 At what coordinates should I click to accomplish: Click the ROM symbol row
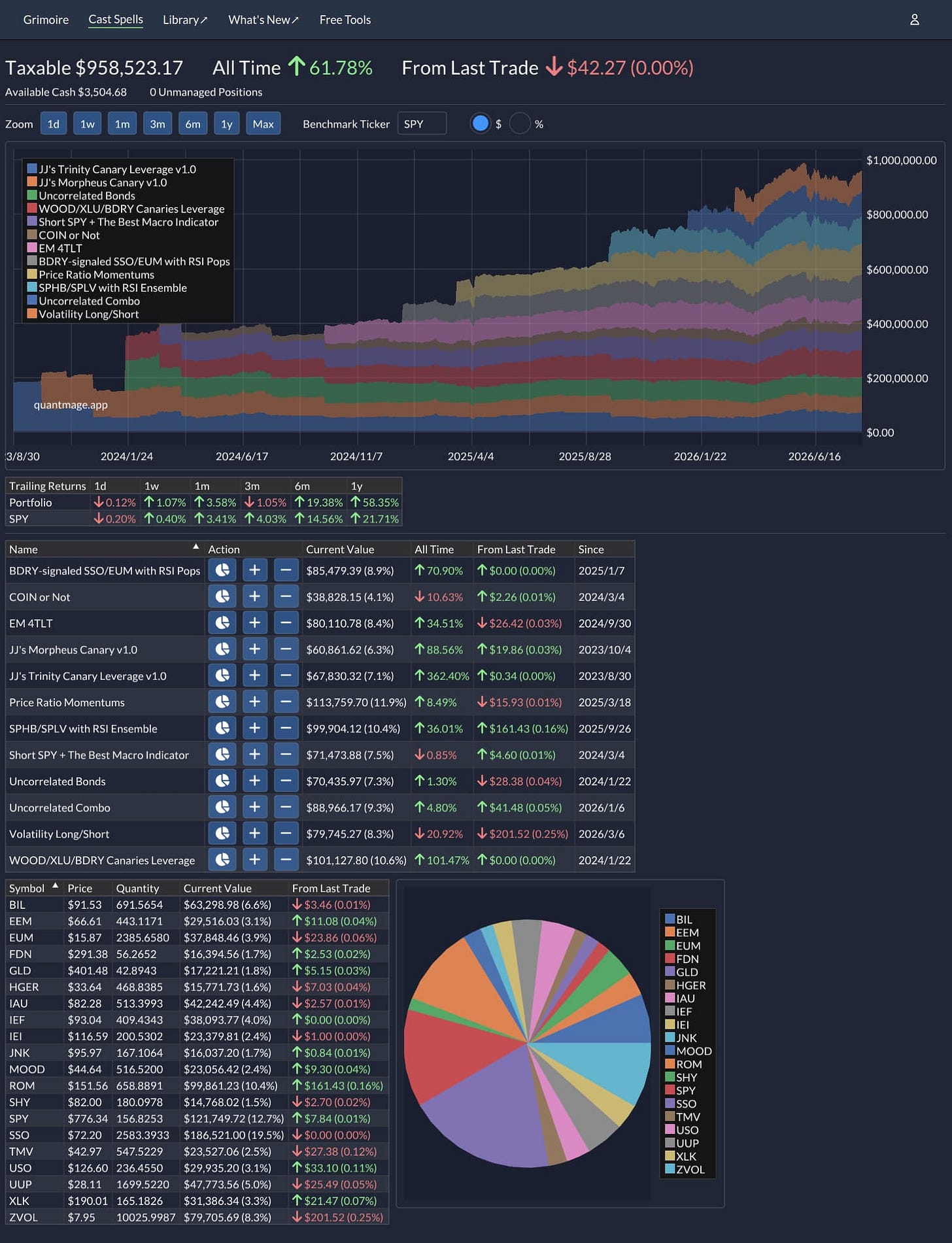point(197,1085)
